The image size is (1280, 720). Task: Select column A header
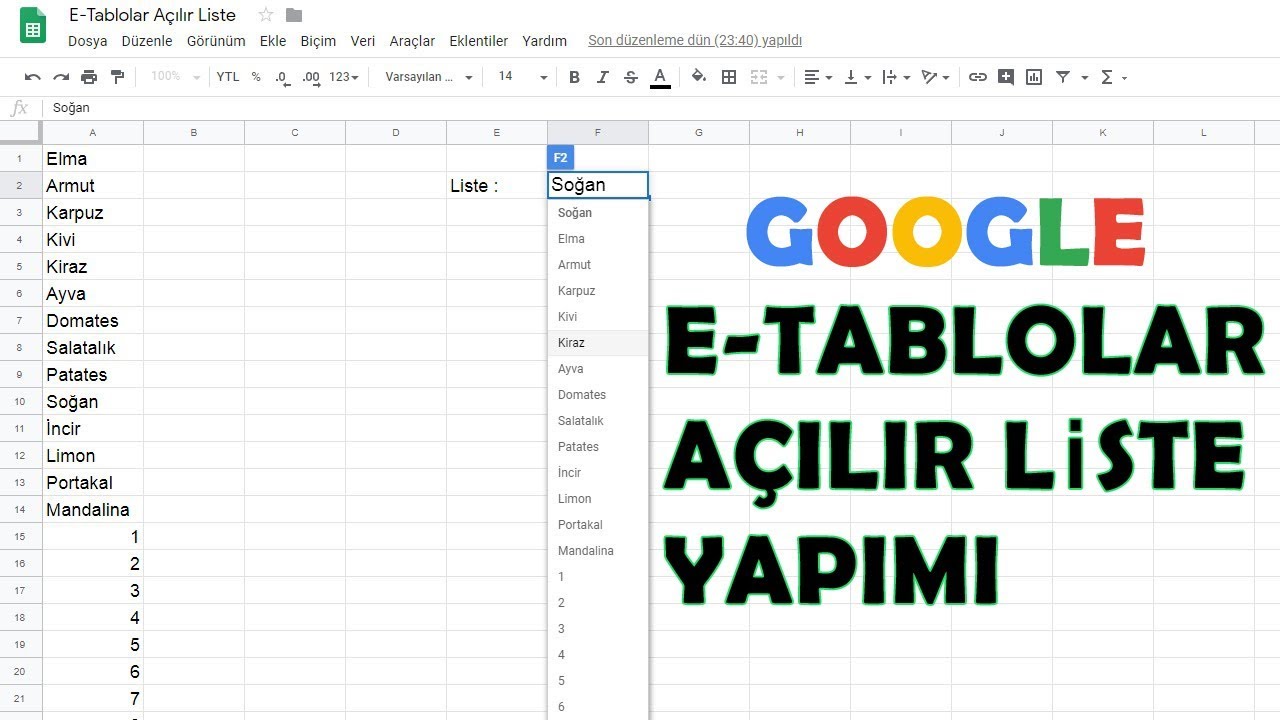coord(93,133)
